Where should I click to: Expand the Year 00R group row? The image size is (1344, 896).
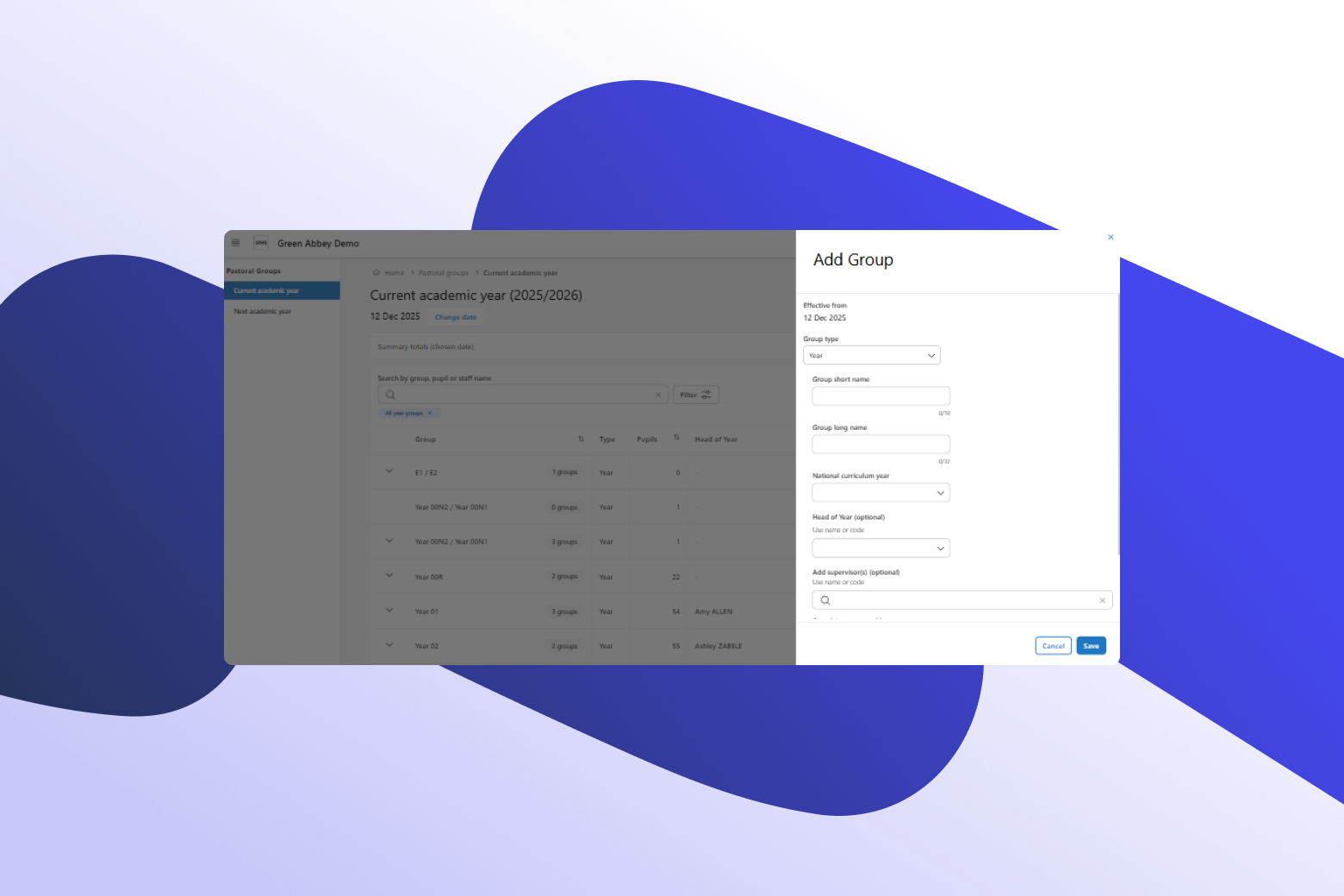tap(389, 576)
